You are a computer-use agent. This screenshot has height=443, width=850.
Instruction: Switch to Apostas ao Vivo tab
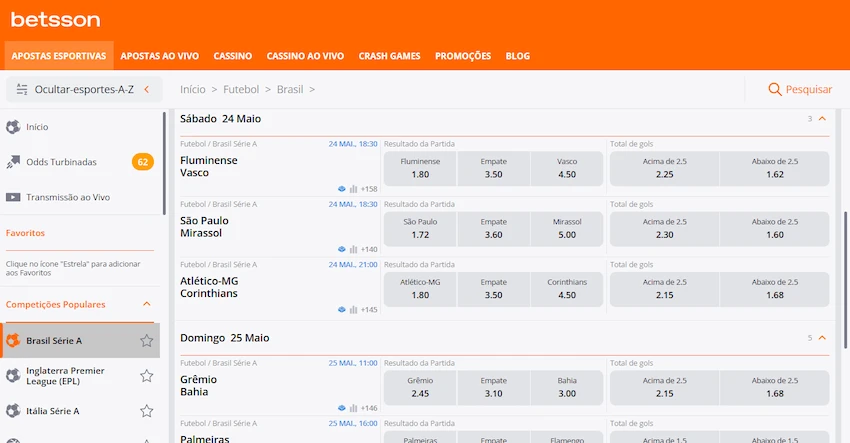pyautogui.click(x=159, y=56)
